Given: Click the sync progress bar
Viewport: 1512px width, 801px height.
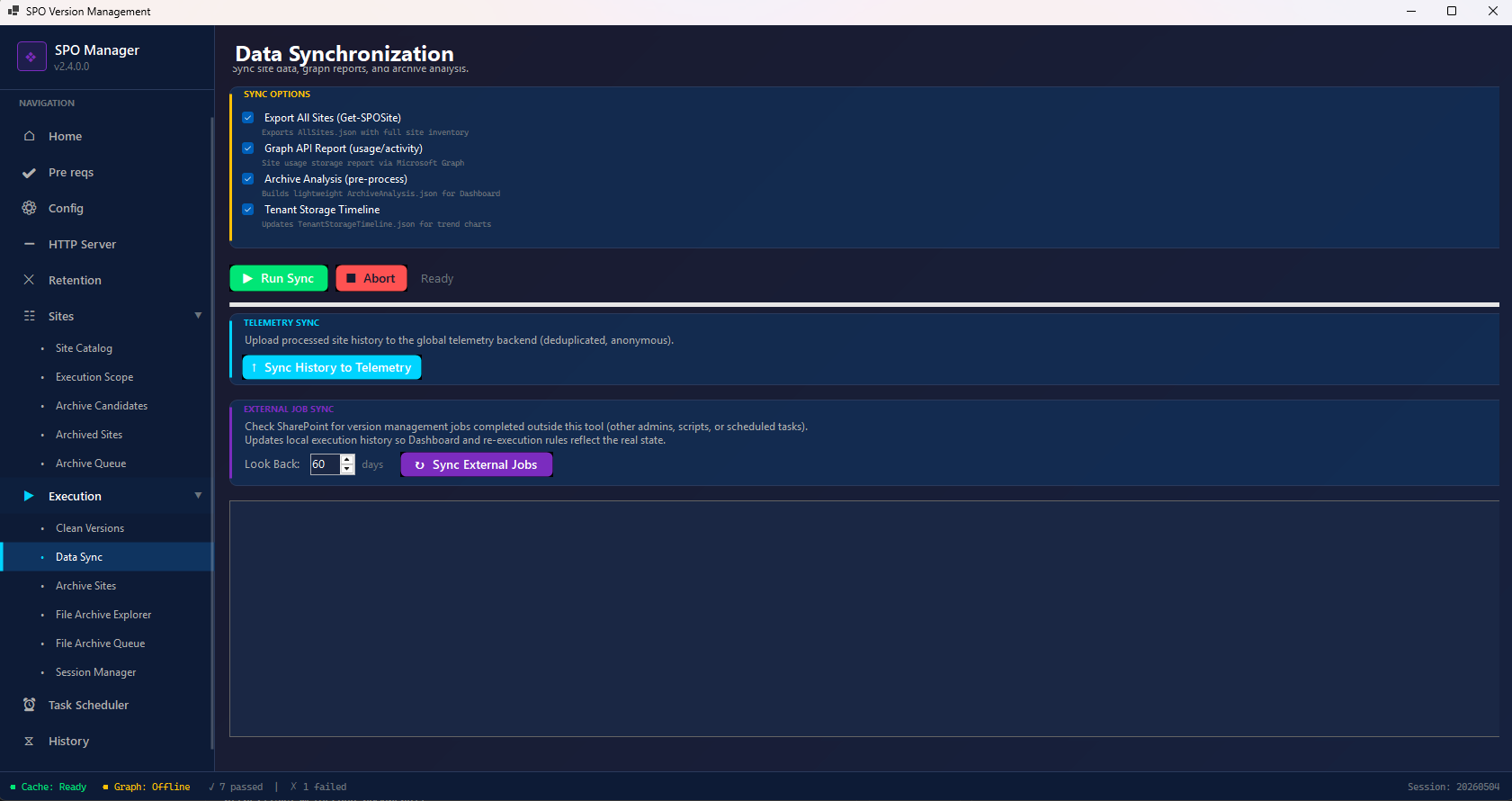Looking at the screenshot, I should (864, 304).
